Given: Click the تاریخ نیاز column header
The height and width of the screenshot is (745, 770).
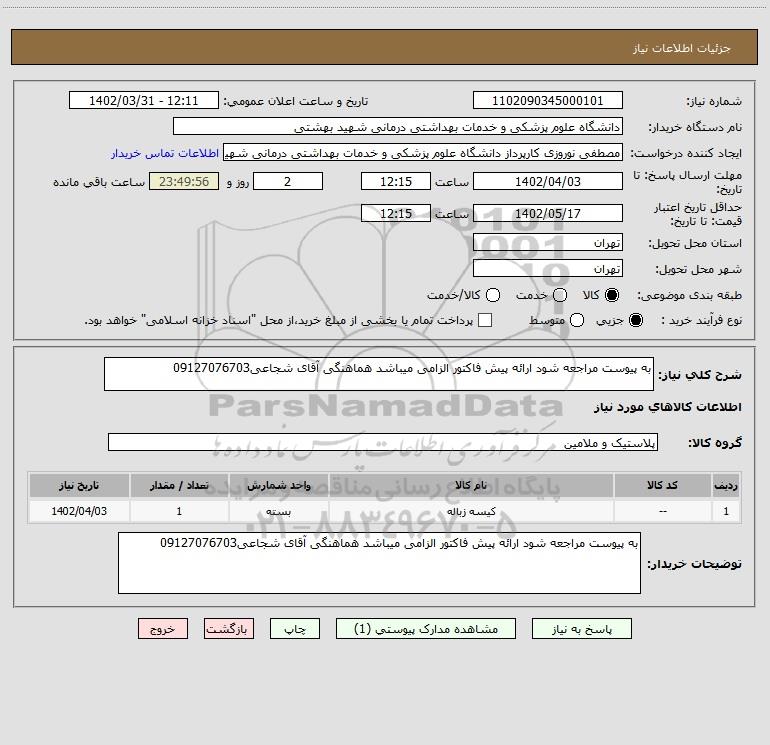Looking at the screenshot, I should [79, 485].
